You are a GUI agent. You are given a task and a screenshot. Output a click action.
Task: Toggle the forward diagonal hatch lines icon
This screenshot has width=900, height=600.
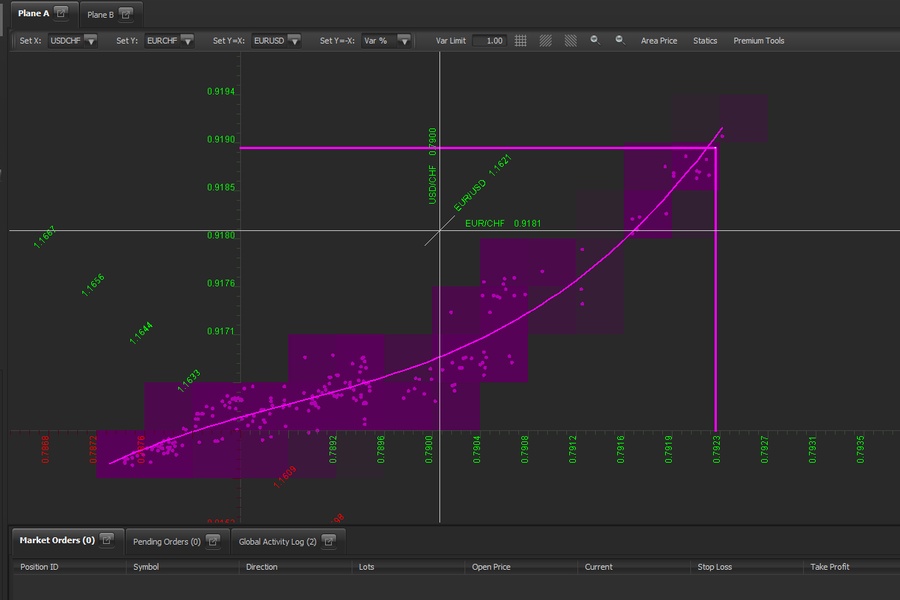[546, 41]
